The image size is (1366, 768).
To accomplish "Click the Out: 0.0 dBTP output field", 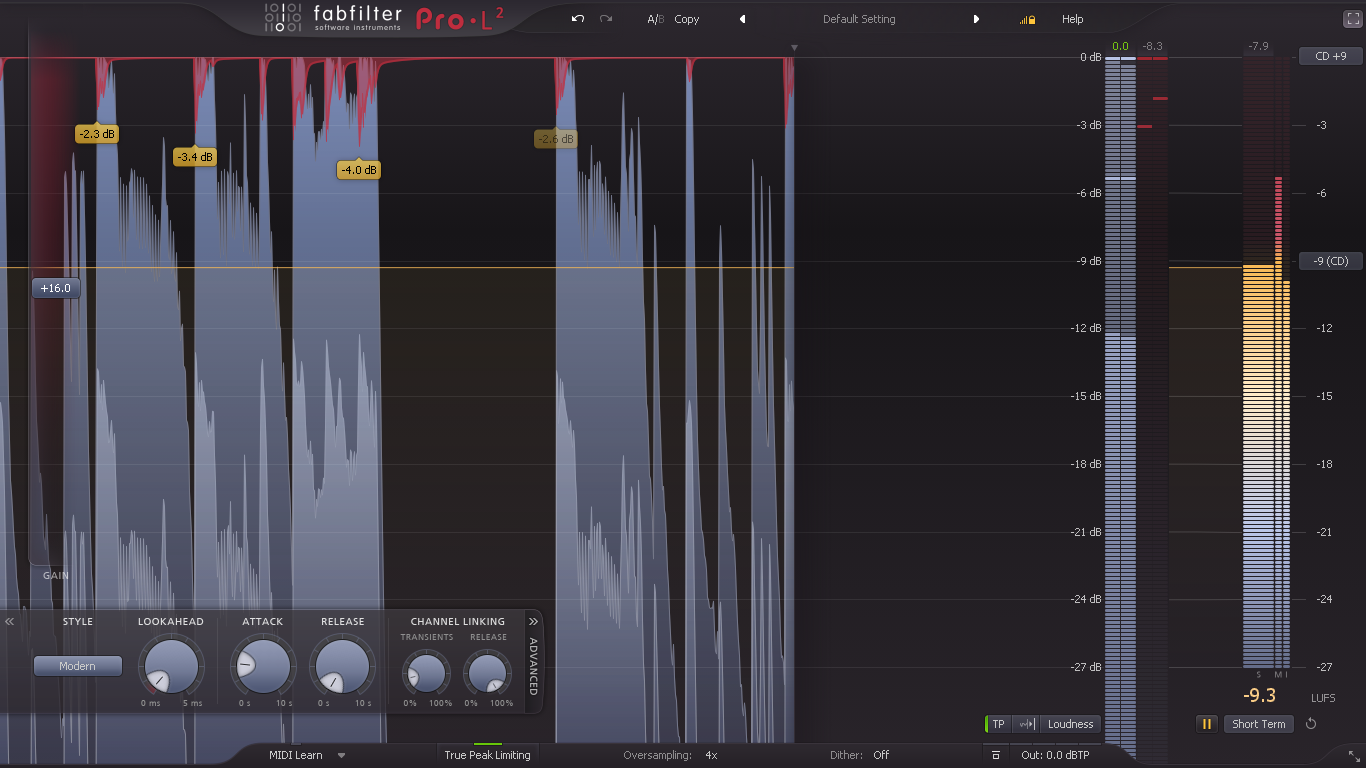I will coord(1055,755).
